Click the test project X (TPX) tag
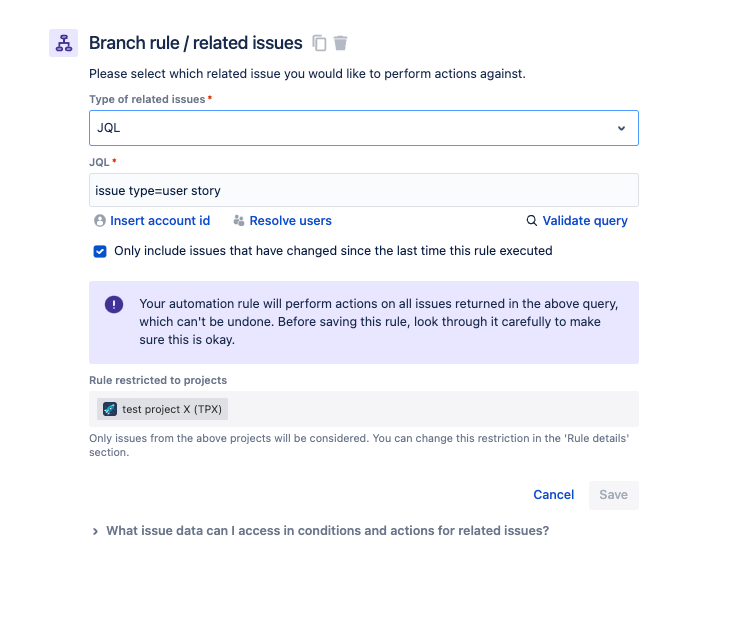752x638 pixels. coord(162,409)
